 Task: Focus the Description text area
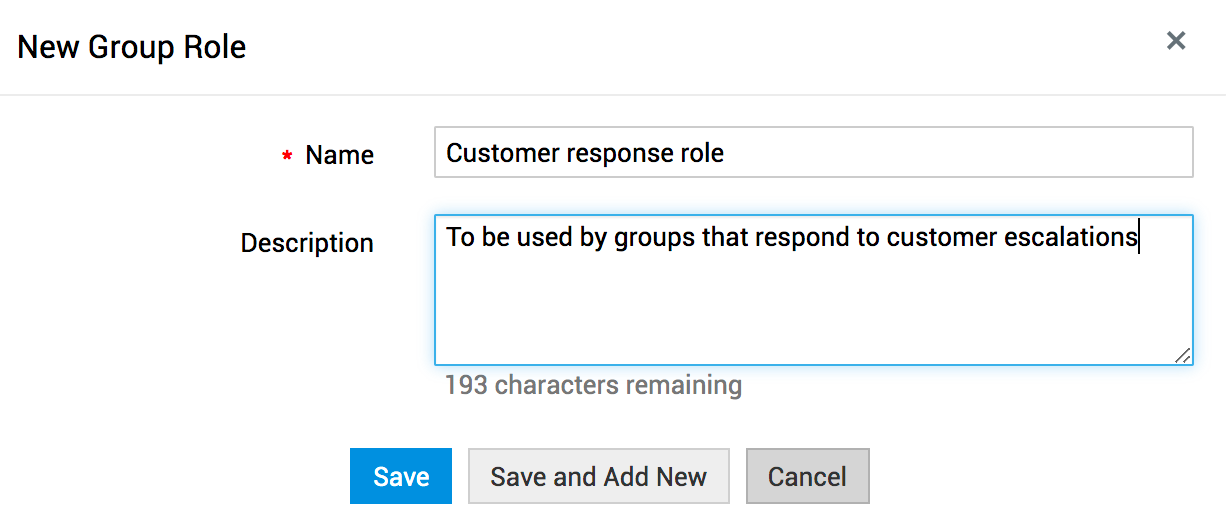(x=812, y=300)
